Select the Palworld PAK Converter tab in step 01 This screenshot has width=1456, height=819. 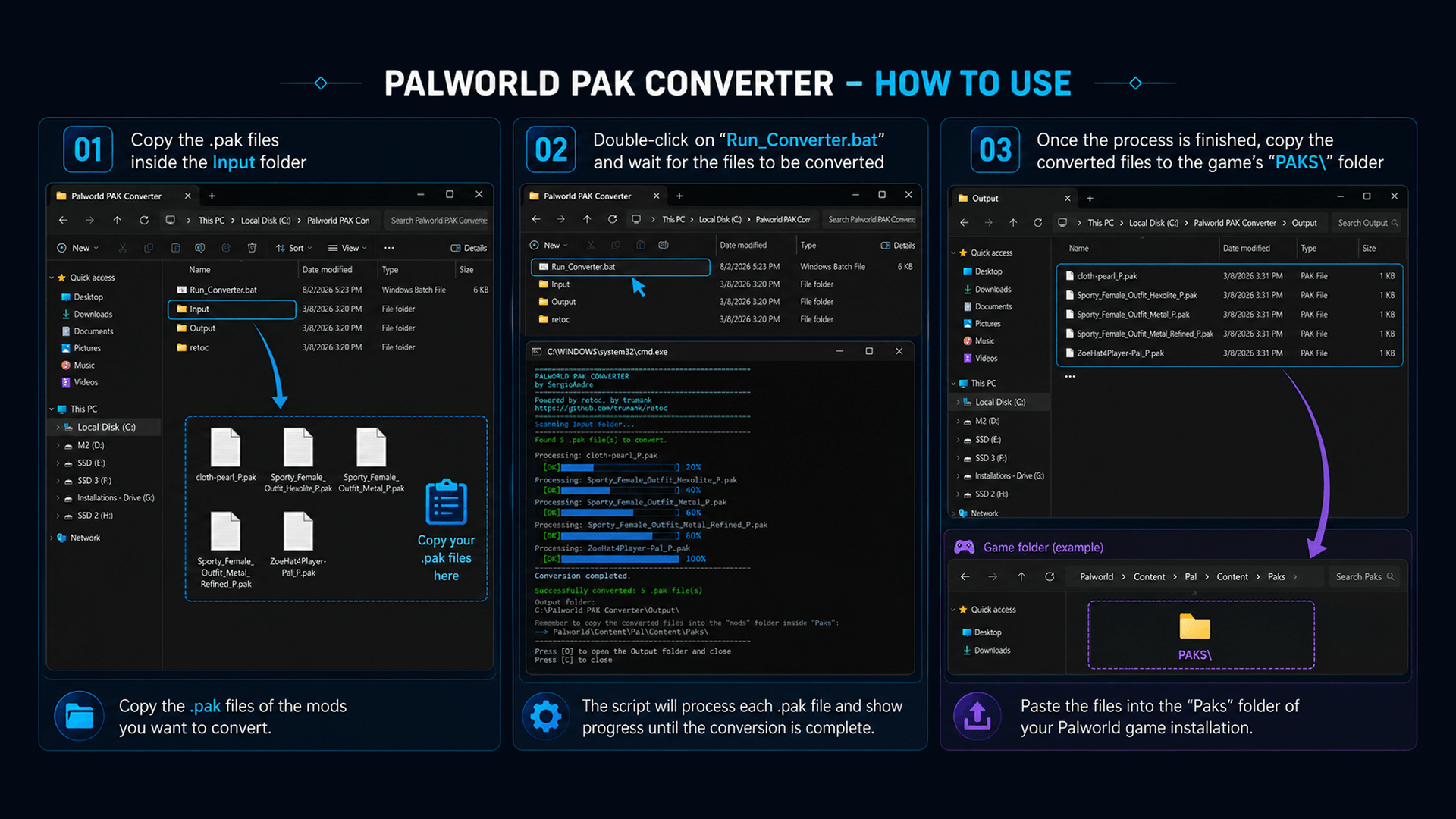(x=124, y=196)
